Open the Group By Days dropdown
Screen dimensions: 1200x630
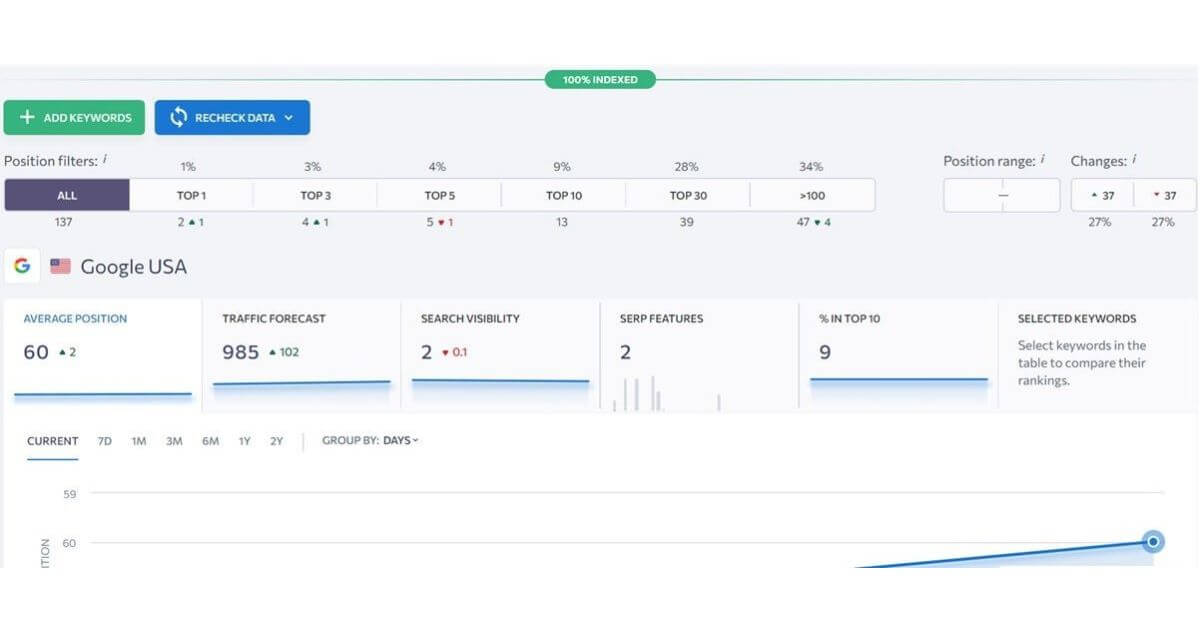[x=370, y=441]
